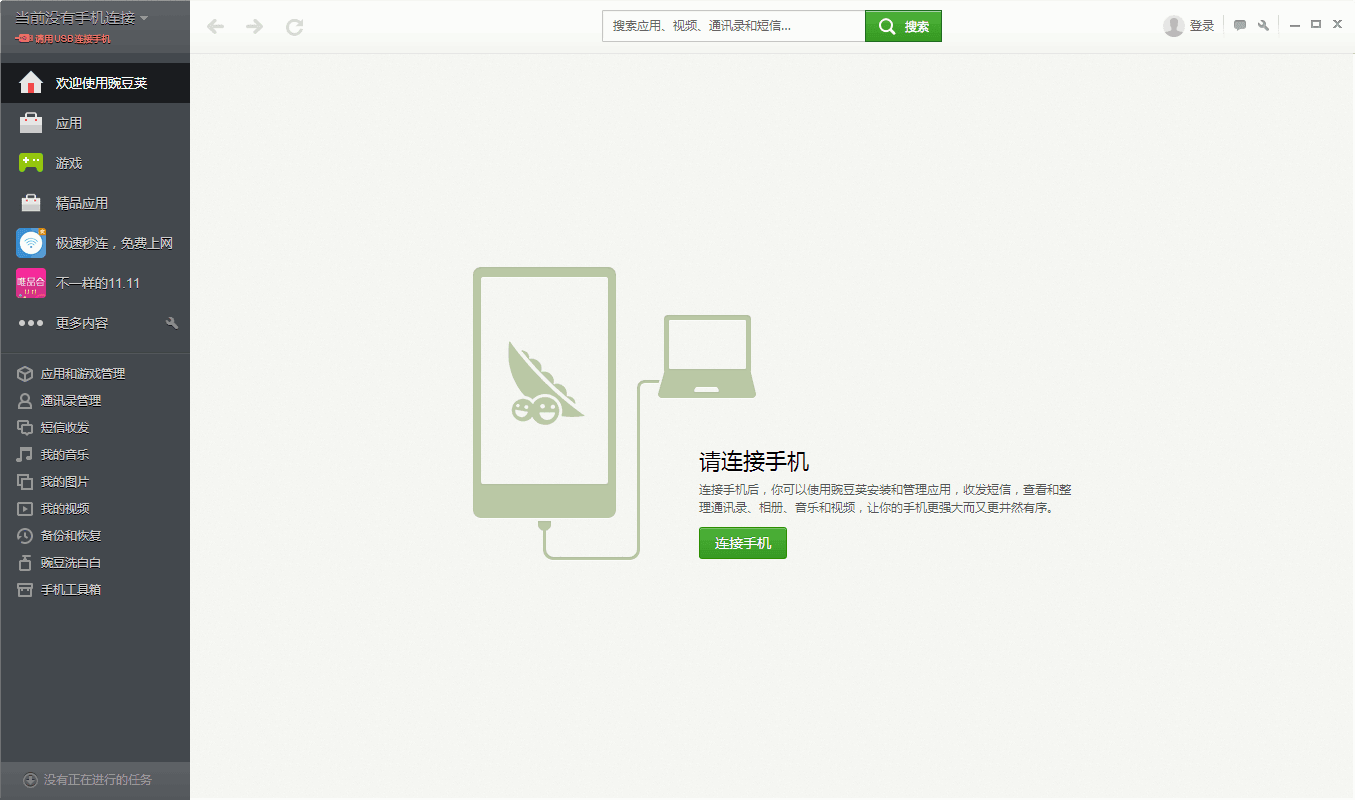Image resolution: width=1355 pixels, height=800 pixels.
Task: Click the video play icon
Action: [x=25, y=509]
